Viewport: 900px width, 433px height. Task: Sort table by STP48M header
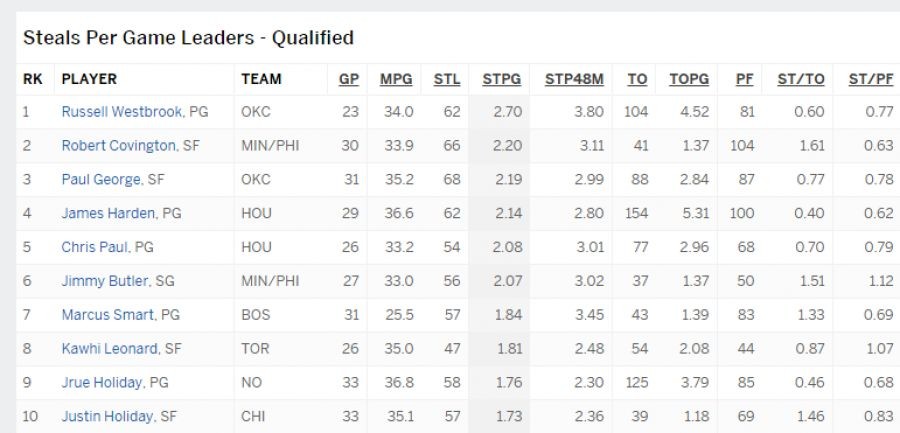(x=574, y=79)
